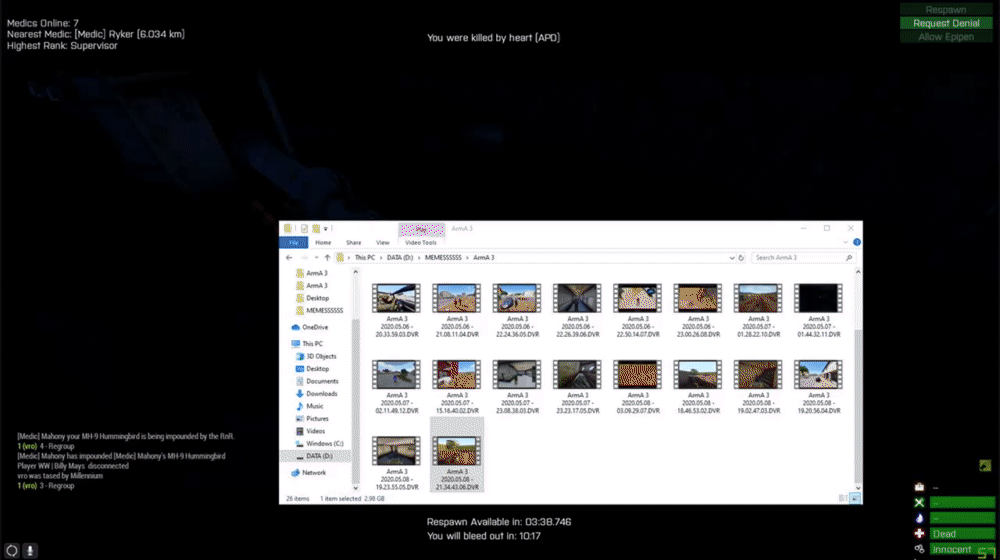The height and width of the screenshot is (560, 1000).
Task: Open the Share ribbon tab
Action: [x=353, y=242]
